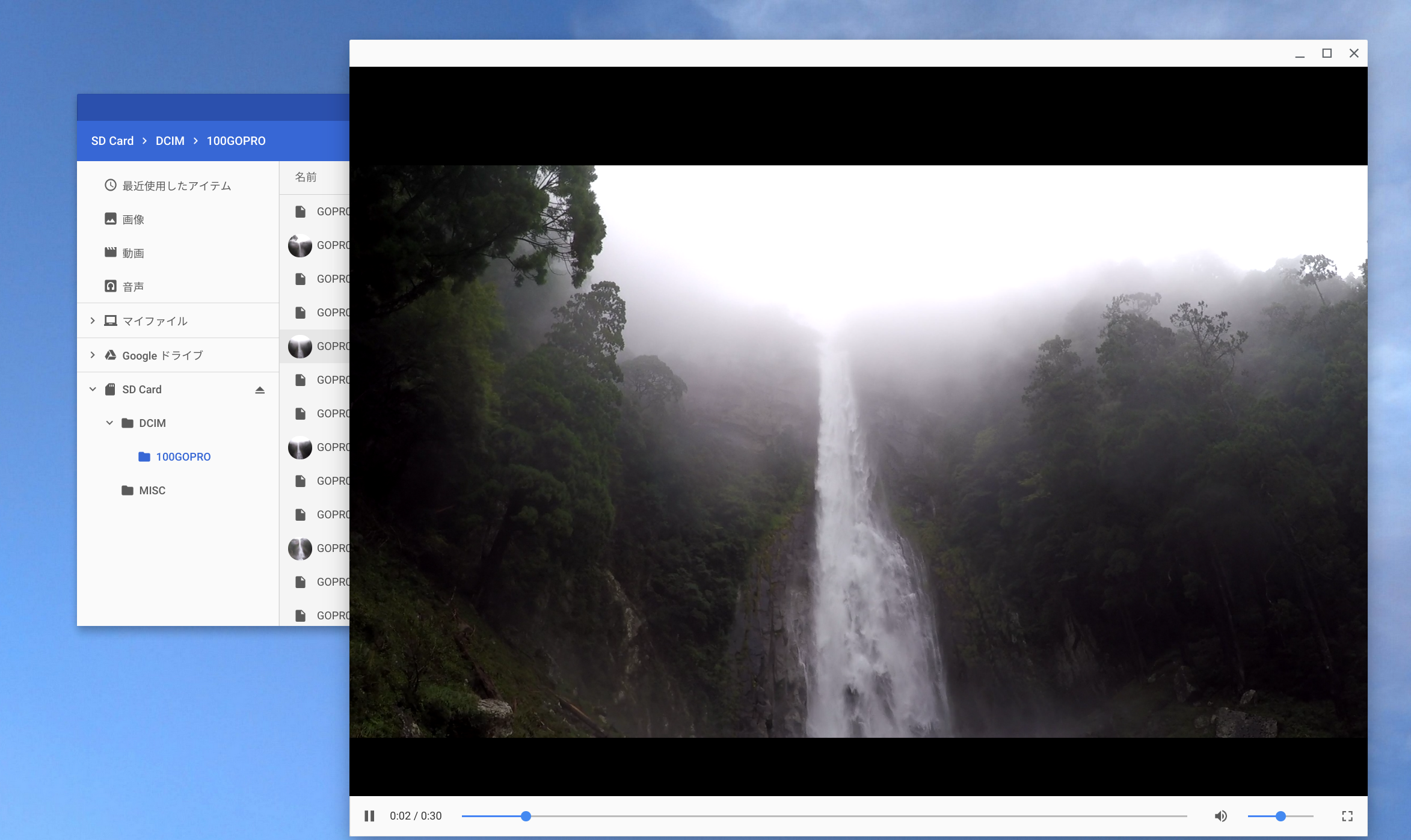Screen dimensions: 1411x840
Task: Open the SD Card root item
Action: tap(142, 389)
